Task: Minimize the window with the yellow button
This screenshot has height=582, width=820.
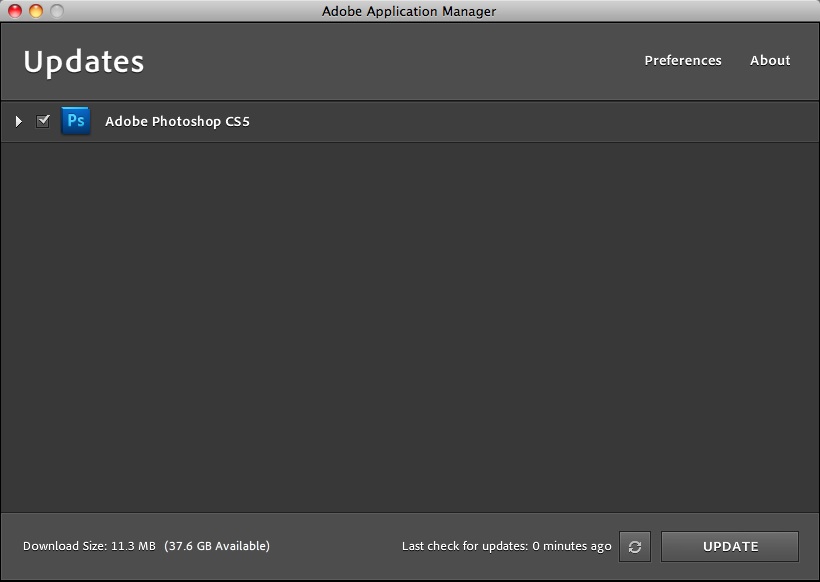Action: (x=36, y=11)
